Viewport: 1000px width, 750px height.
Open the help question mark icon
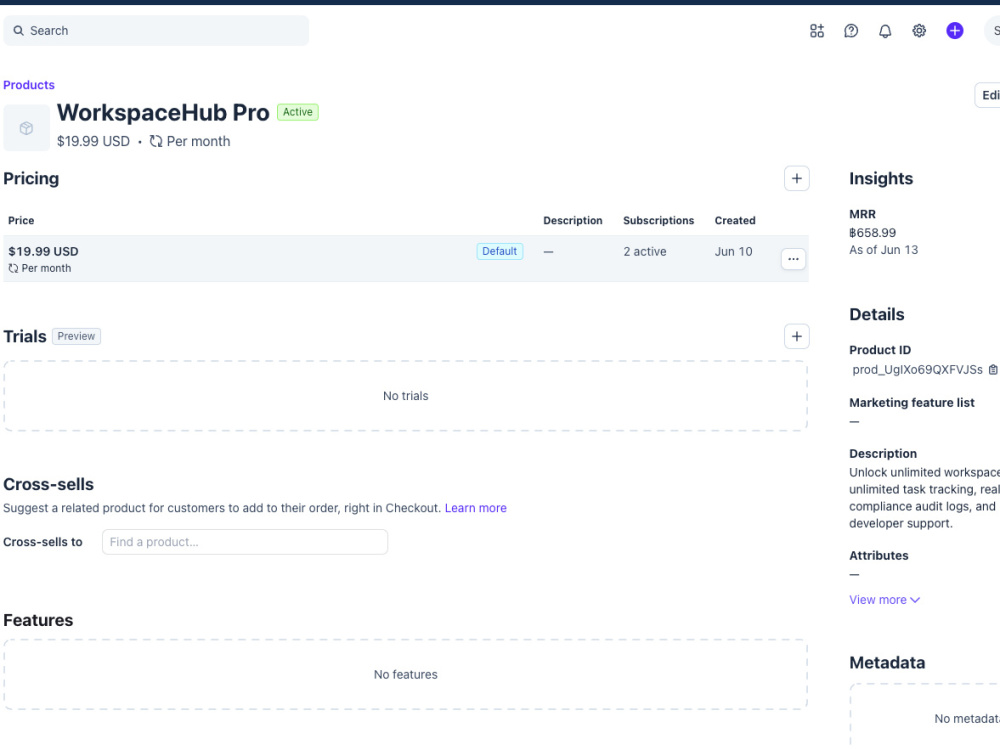click(851, 31)
